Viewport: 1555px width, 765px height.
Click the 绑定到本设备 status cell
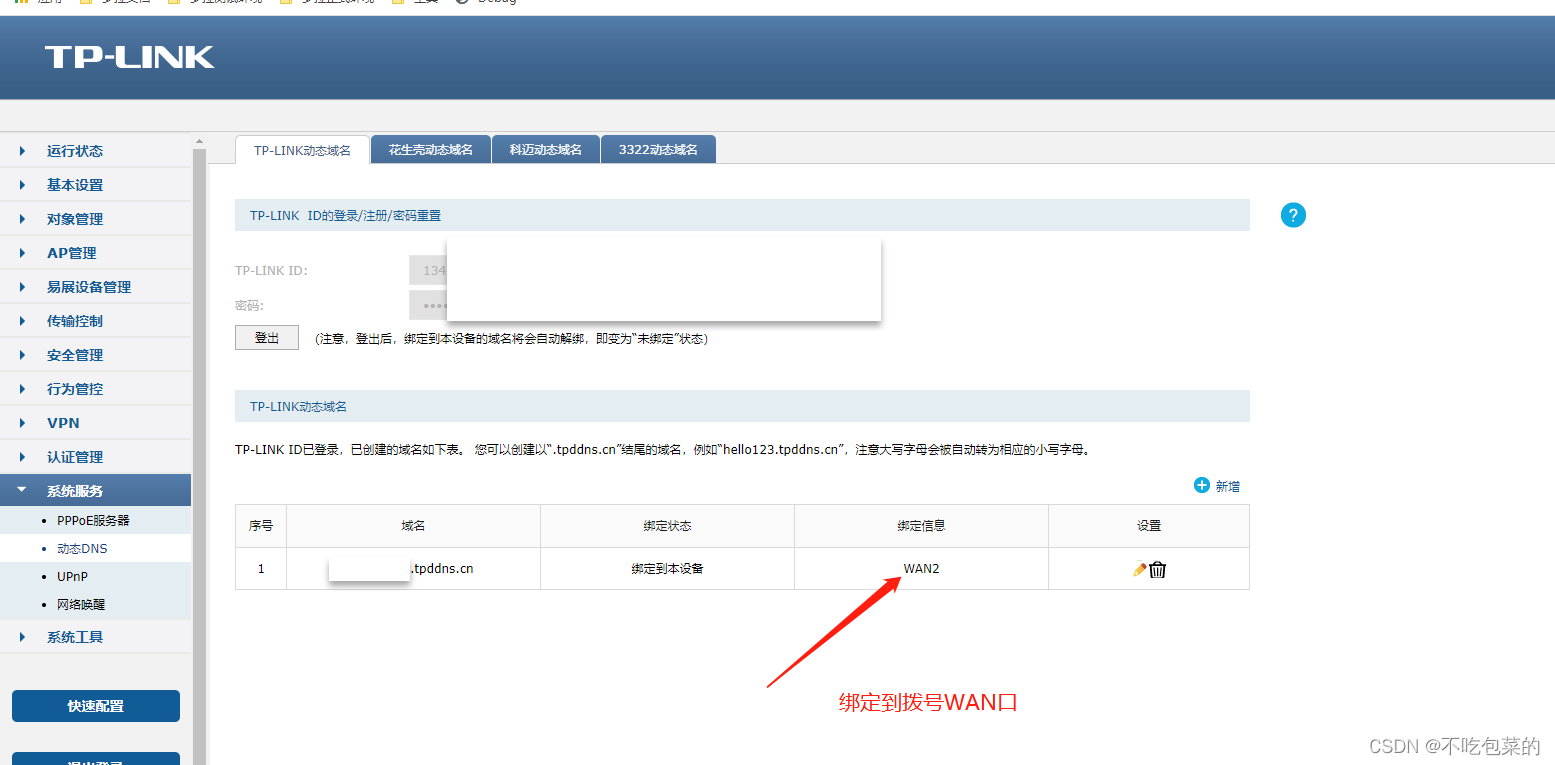pyautogui.click(x=667, y=569)
